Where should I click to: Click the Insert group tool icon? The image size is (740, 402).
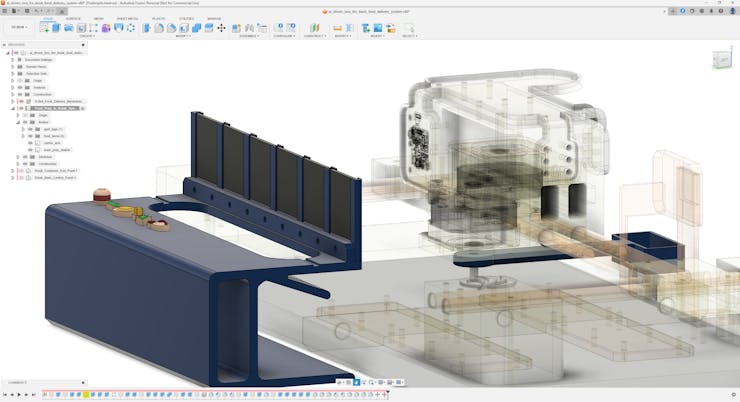pyautogui.click(x=367, y=28)
